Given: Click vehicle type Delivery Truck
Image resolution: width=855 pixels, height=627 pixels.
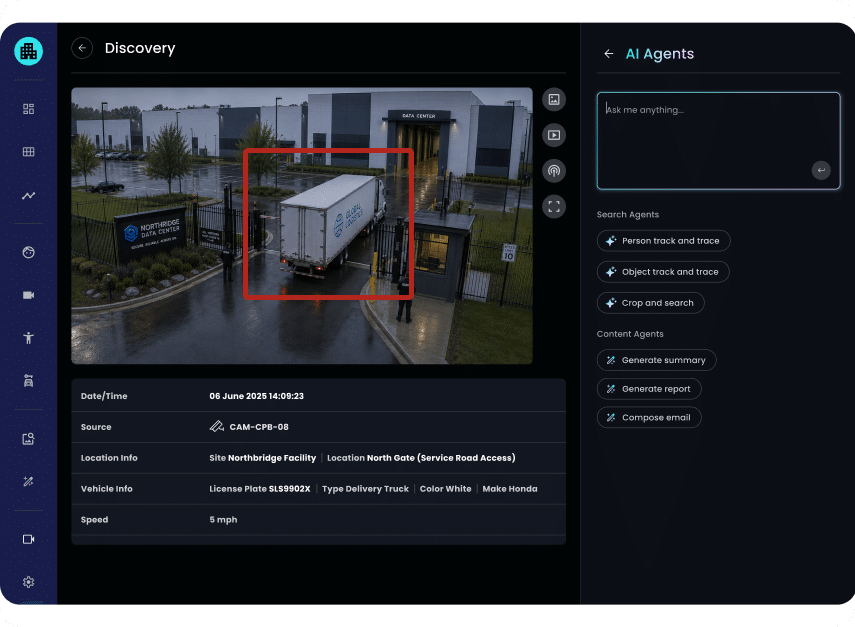Looking at the screenshot, I should [377, 489].
